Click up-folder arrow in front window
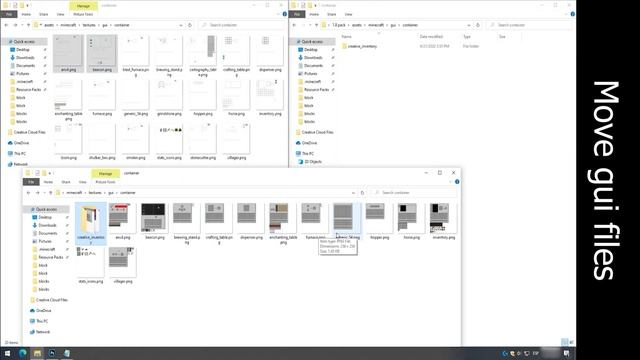Image resolution: width=640 pixels, height=360 pixels. click(x=51, y=193)
